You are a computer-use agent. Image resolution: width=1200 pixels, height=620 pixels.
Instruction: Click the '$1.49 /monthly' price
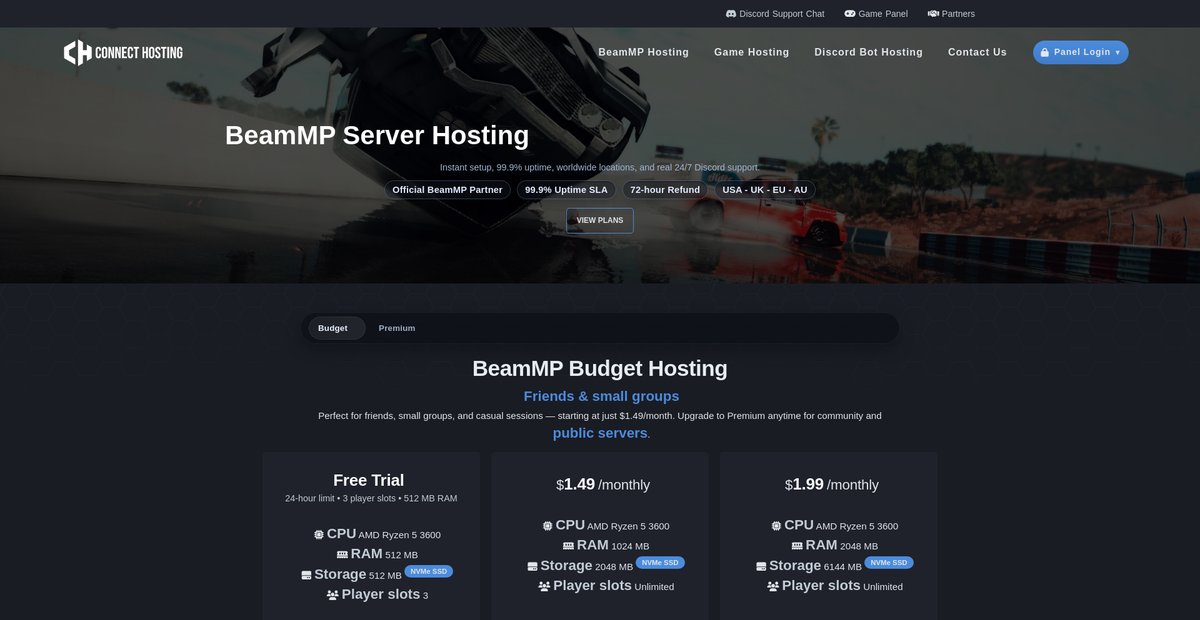click(x=603, y=484)
